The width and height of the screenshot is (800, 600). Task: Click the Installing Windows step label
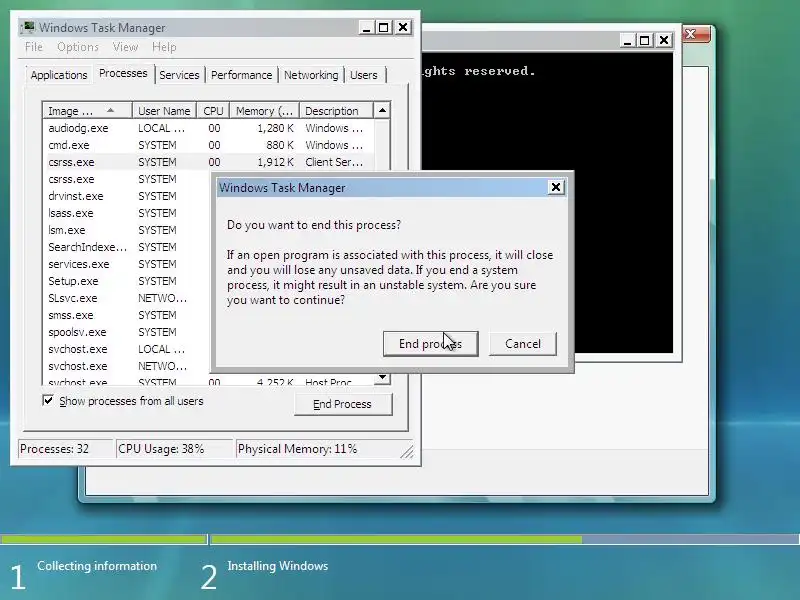[278, 566]
